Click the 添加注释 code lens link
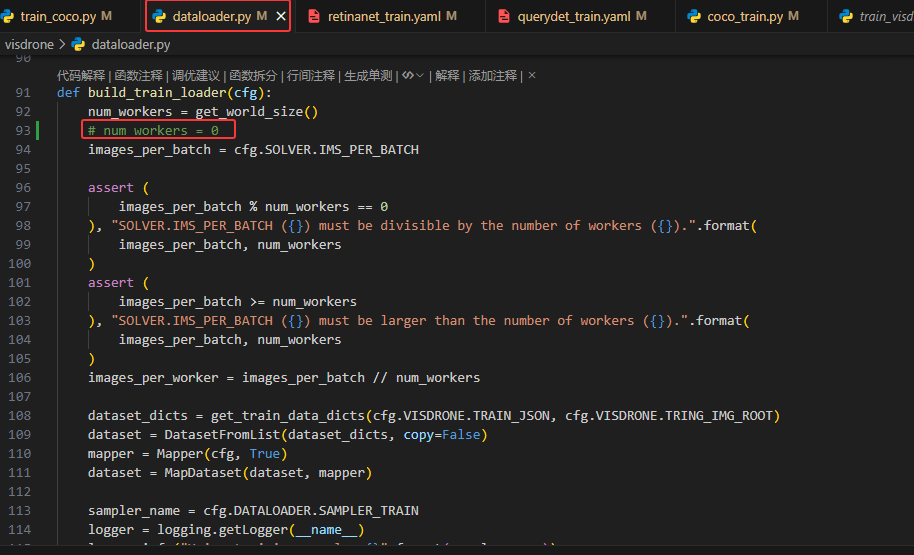This screenshot has width=914, height=555. (x=493, y=76)
